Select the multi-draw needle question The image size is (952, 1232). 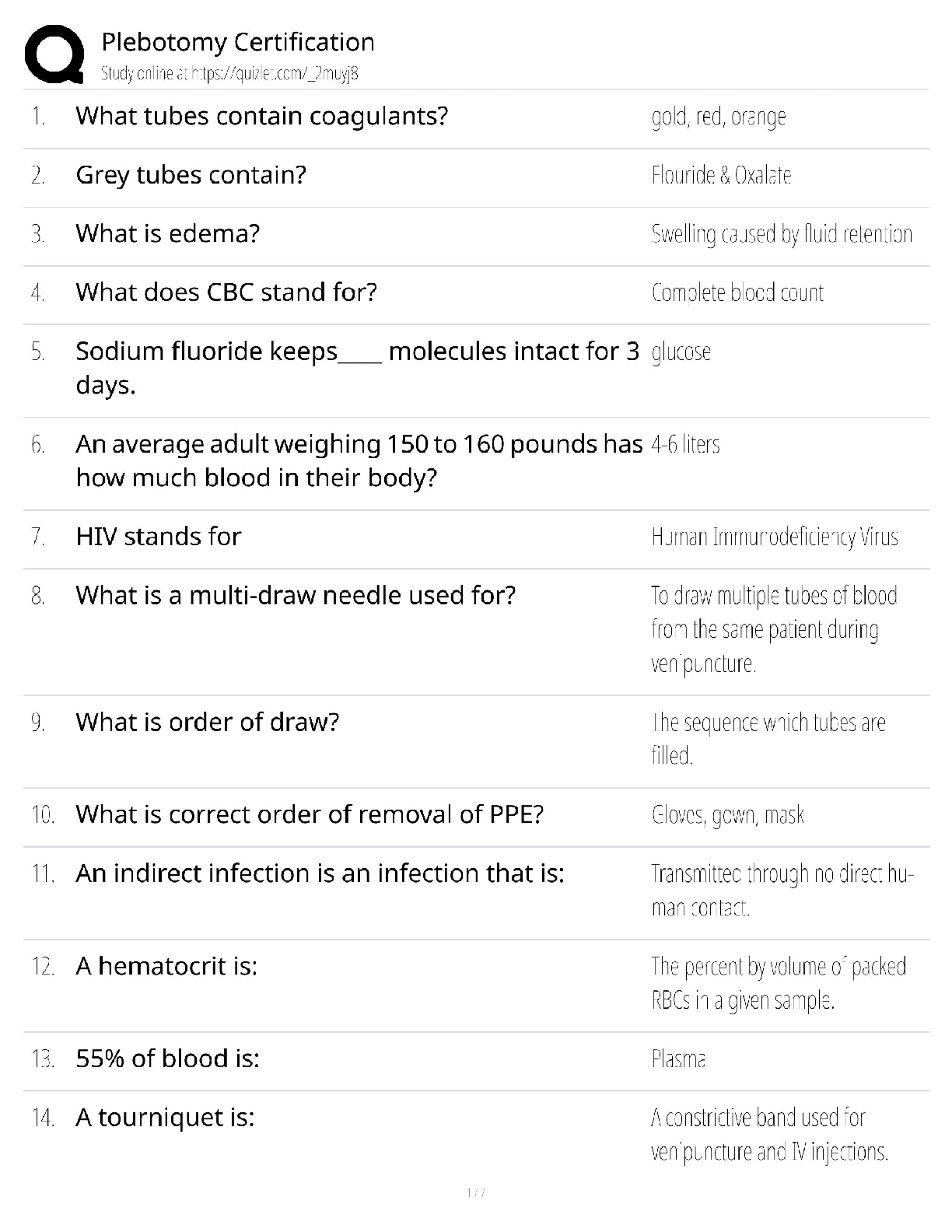[296, 596]
